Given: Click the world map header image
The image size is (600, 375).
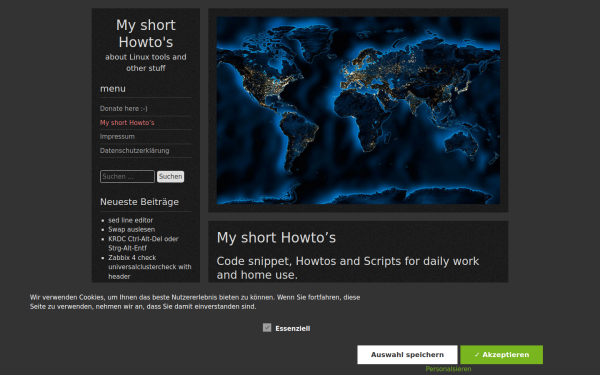Looking at the screenshot, I should [x=358, y=110].
